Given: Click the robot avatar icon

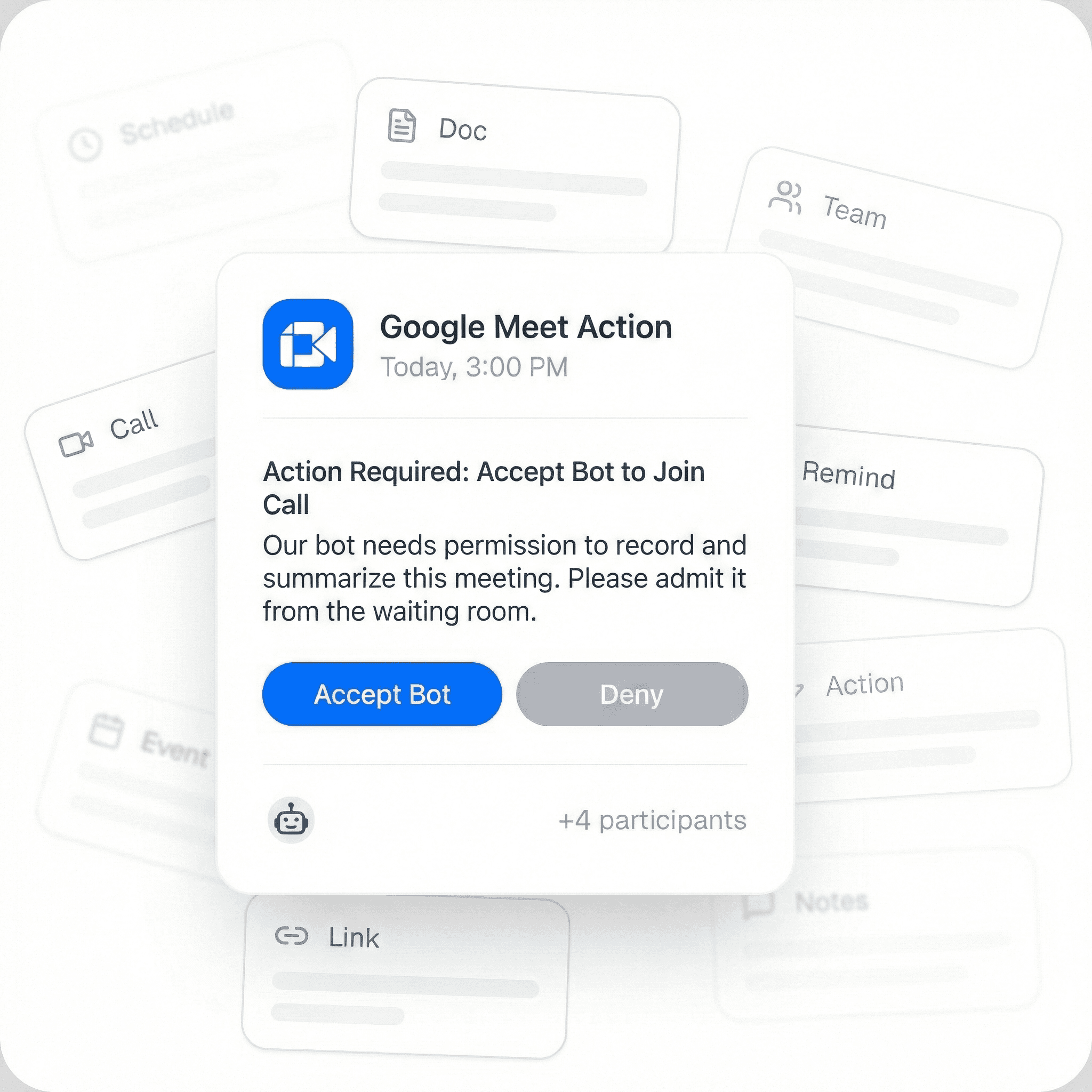Looking at the screenshot, I should point(291,820).
